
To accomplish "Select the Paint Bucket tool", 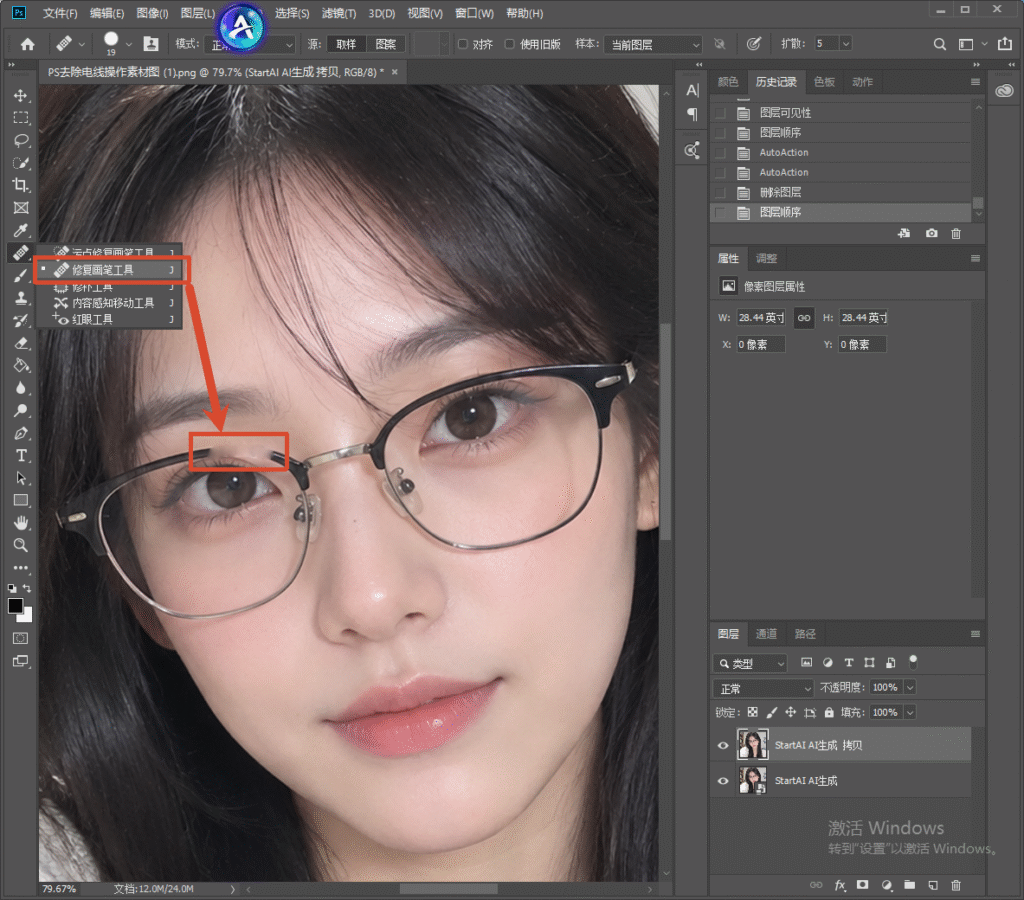I will click(x=21, y=365).
